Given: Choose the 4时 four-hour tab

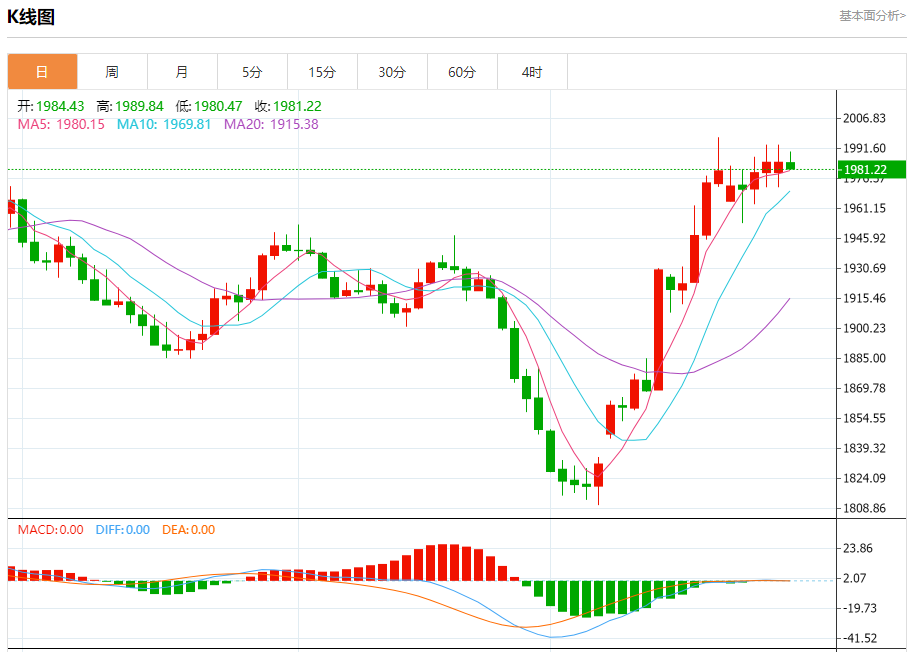Looking at the screenshot, I should (532, 72).
